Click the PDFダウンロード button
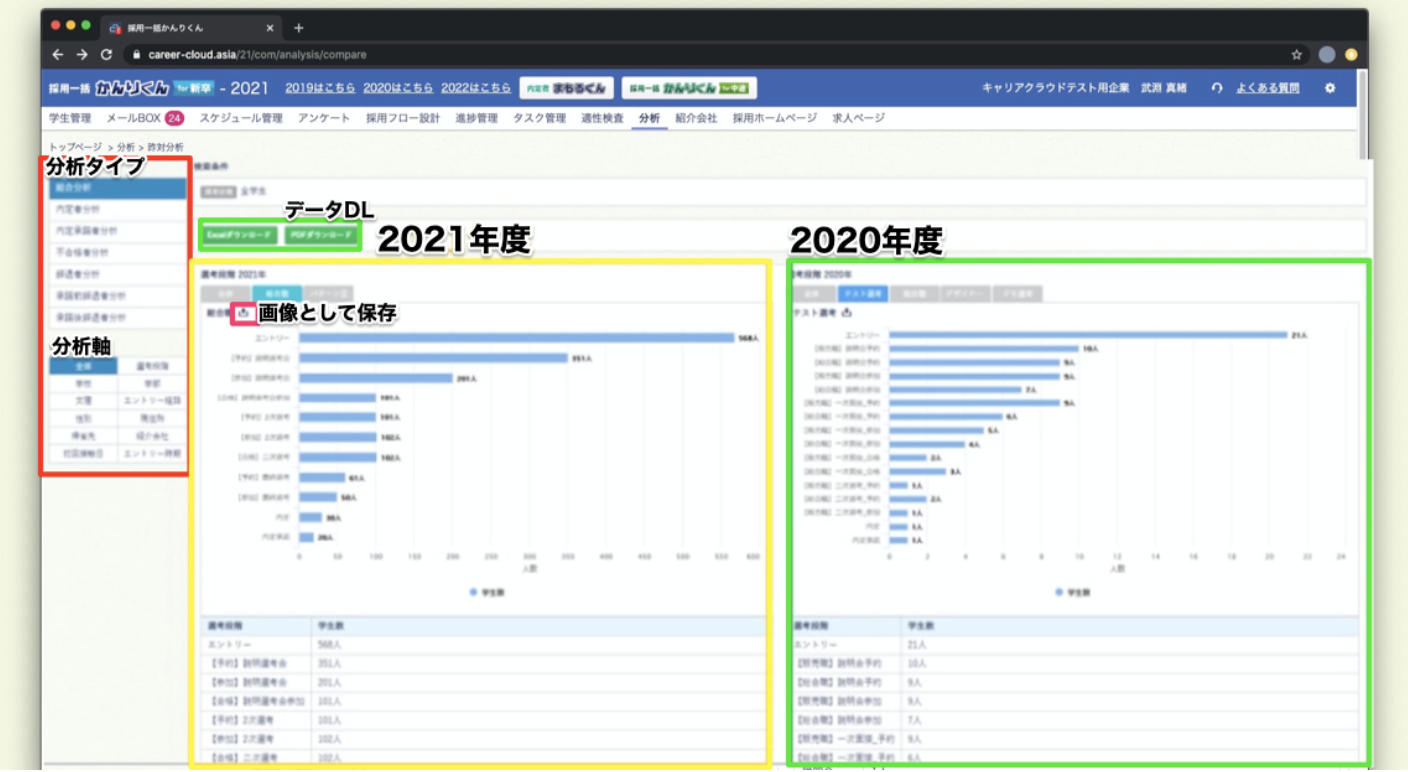Image resolution: width=1408 pixels, height=772 pixels. coord(320,236)
